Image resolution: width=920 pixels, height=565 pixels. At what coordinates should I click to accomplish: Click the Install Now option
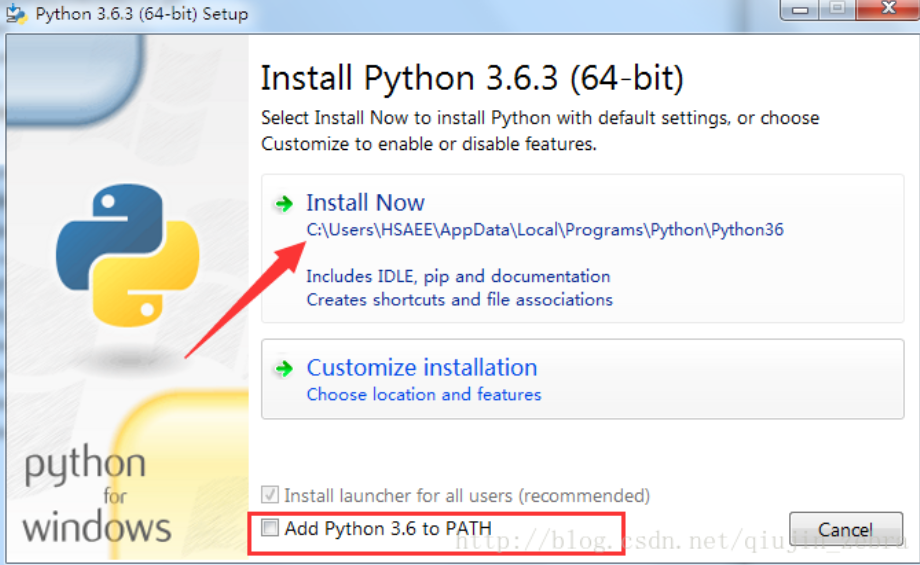(x=582, y=248)
